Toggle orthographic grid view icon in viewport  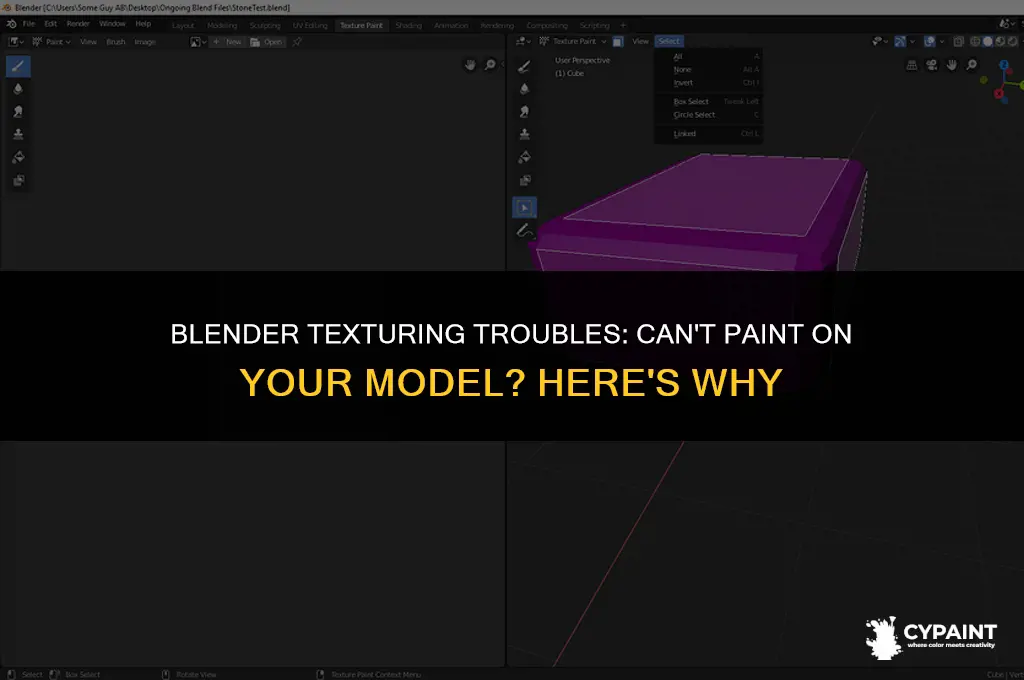pyautogui.click(x=912, y=65)
